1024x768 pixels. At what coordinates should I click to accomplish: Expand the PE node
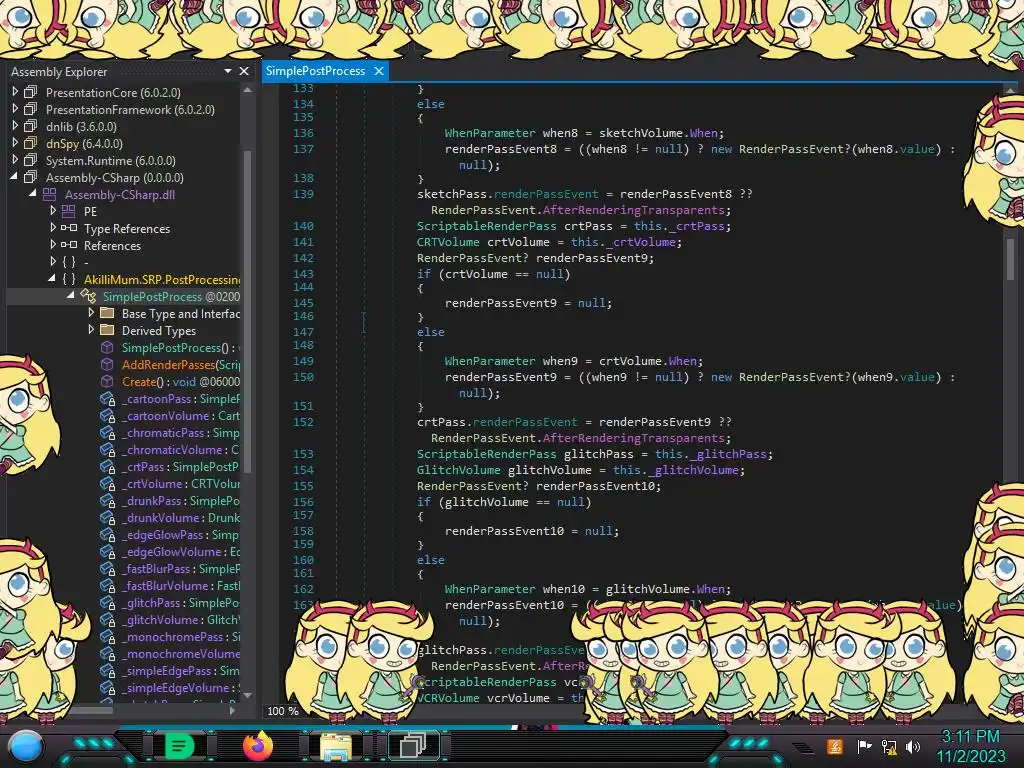[x=53, y=211]
